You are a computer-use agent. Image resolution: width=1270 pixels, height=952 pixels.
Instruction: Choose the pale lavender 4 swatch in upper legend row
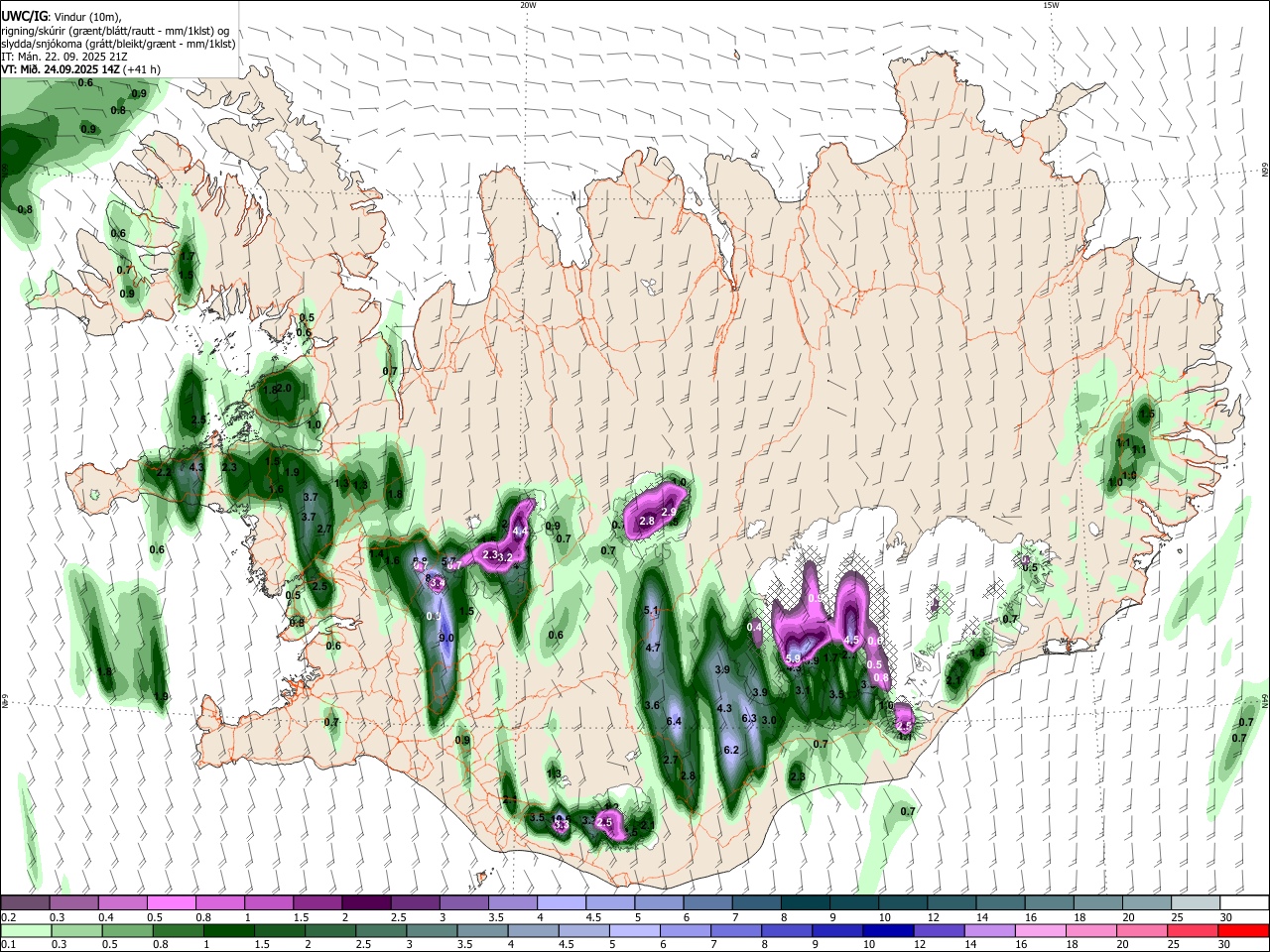[x=560, y=902]
